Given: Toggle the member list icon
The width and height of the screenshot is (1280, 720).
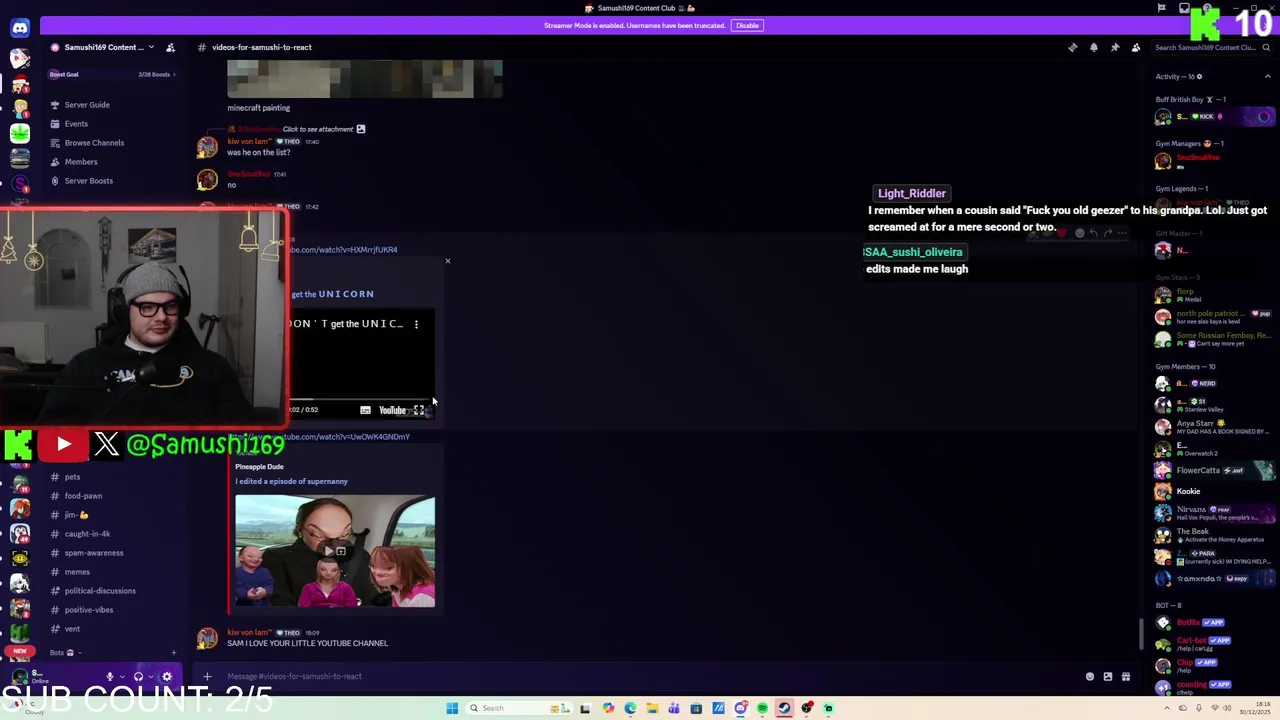Looking at the screenshot, I should pyautogui.click(x=1136, y=47).
